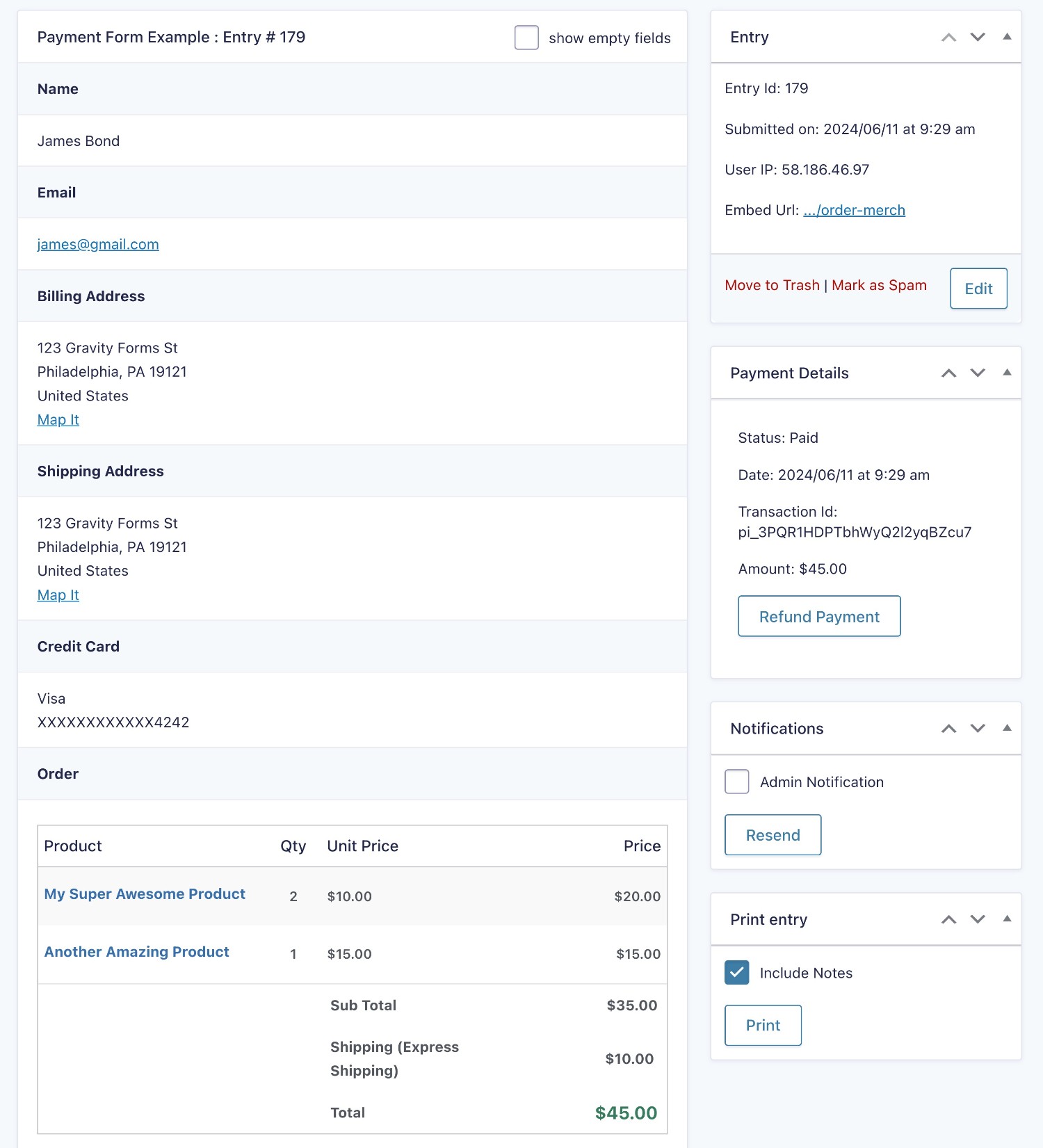
Task: Click Entry Id: 179 text
Action: tap(766, 88)
